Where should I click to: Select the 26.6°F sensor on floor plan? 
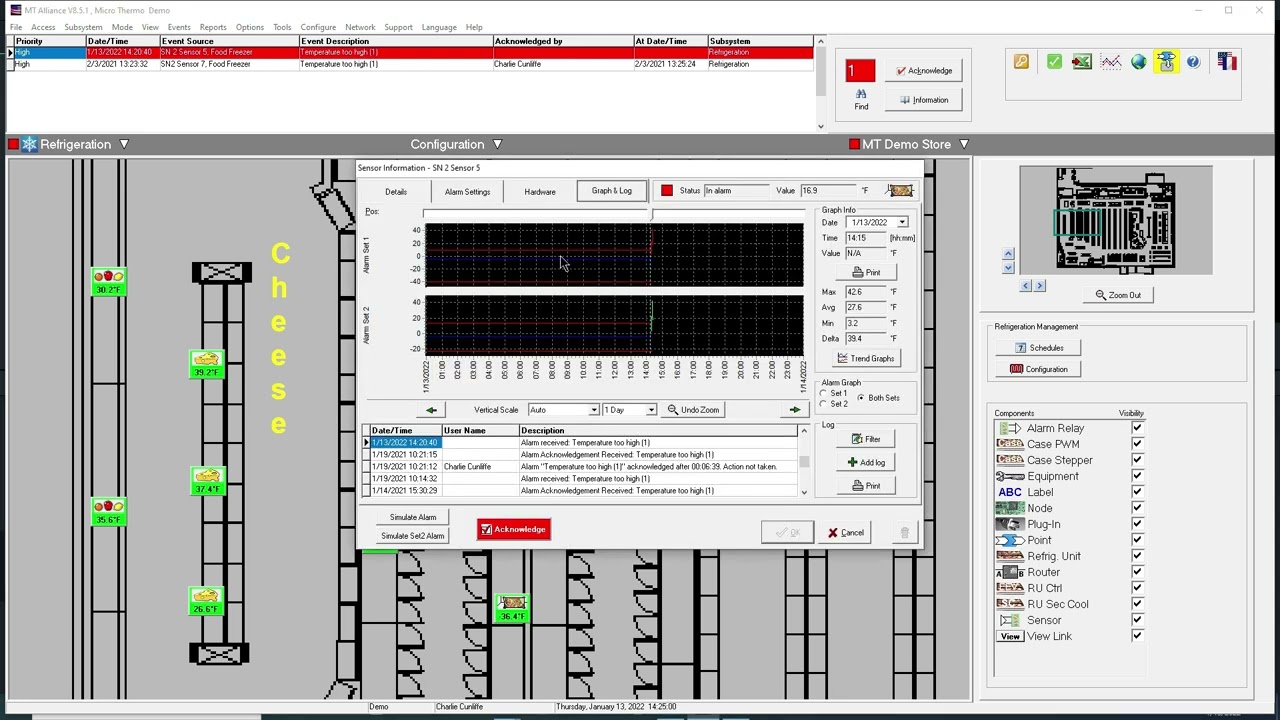(206, 601)
